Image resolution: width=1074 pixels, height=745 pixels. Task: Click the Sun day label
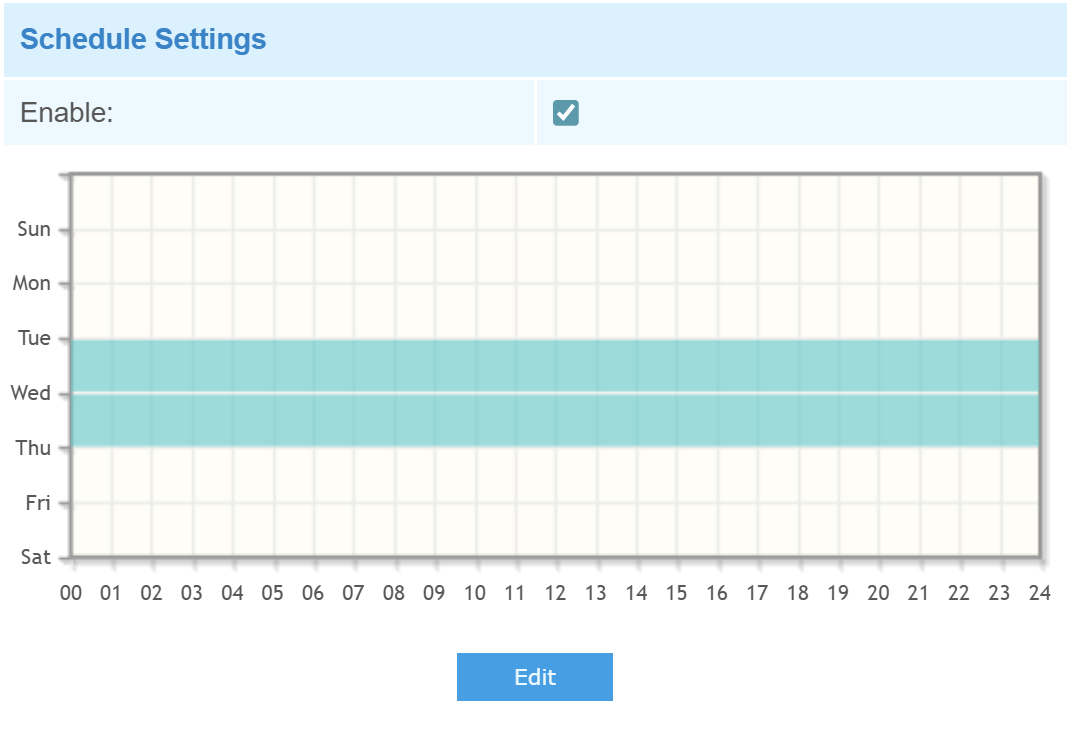pyautogui.click(x=34, y=230)
